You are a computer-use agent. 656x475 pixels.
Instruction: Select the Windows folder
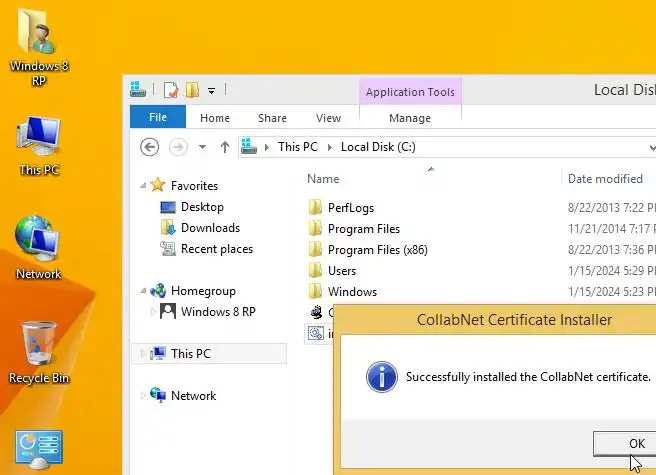point(352,292)
